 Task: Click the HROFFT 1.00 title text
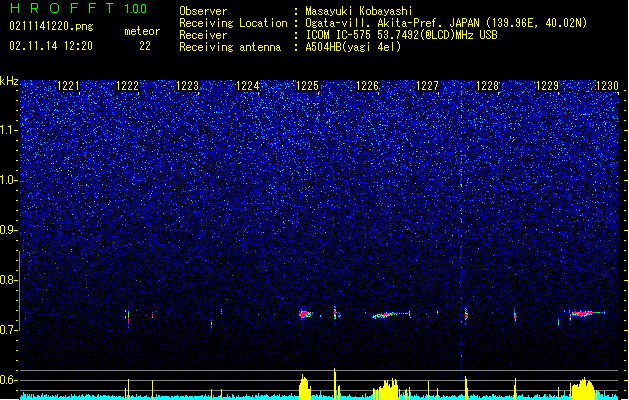[x=79, y=8]
